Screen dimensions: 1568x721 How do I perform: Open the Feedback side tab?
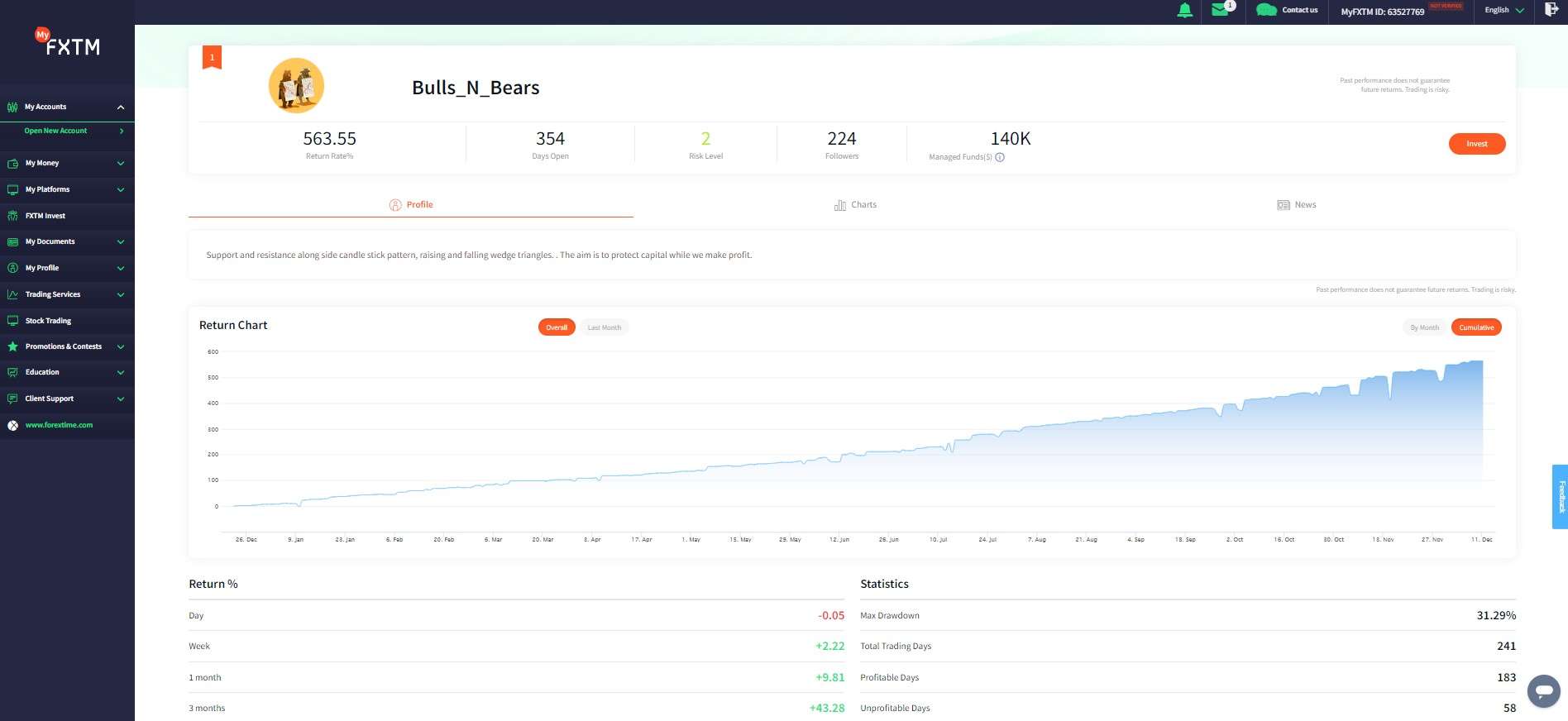(1560, 496)
